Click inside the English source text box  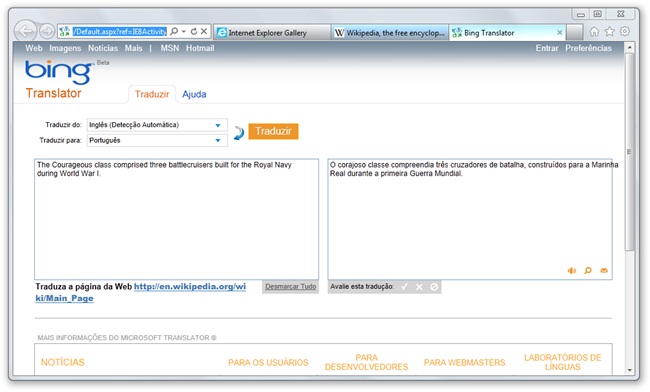(x=177, y=219)
